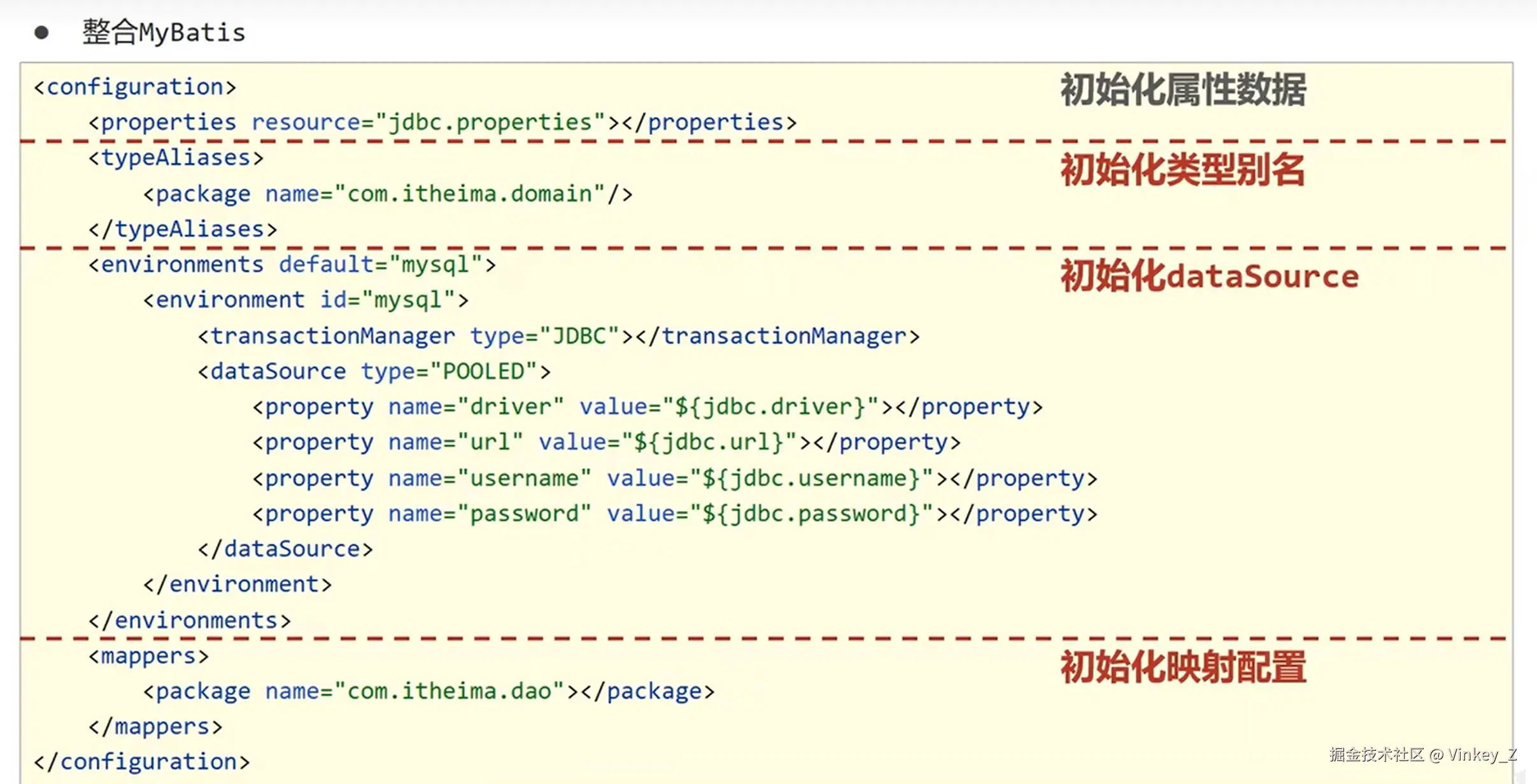Click the opening configuration tag
Screen dimensions: 1537x784
point(135,87)
